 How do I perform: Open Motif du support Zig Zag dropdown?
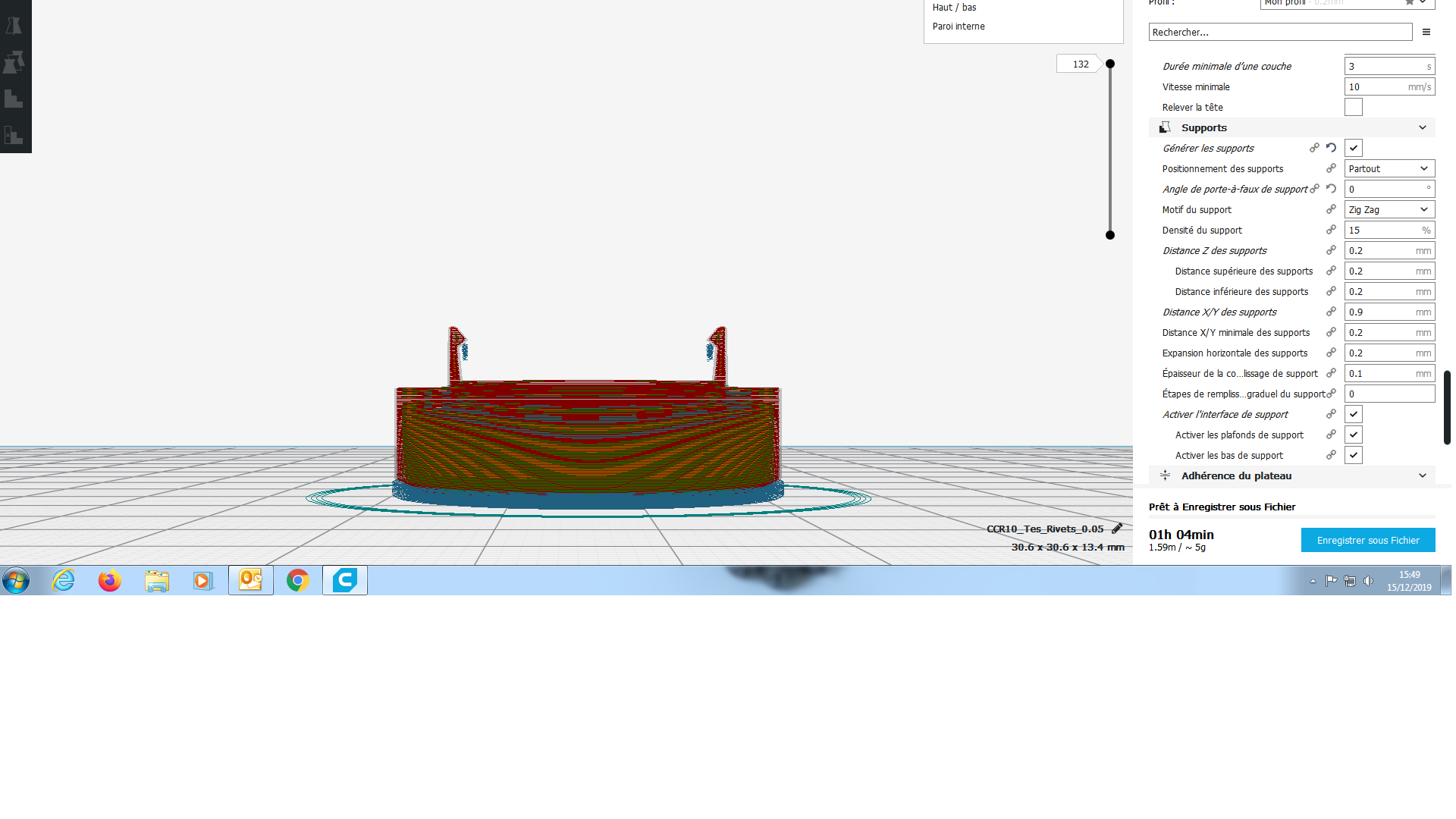tap(1389, 209)
